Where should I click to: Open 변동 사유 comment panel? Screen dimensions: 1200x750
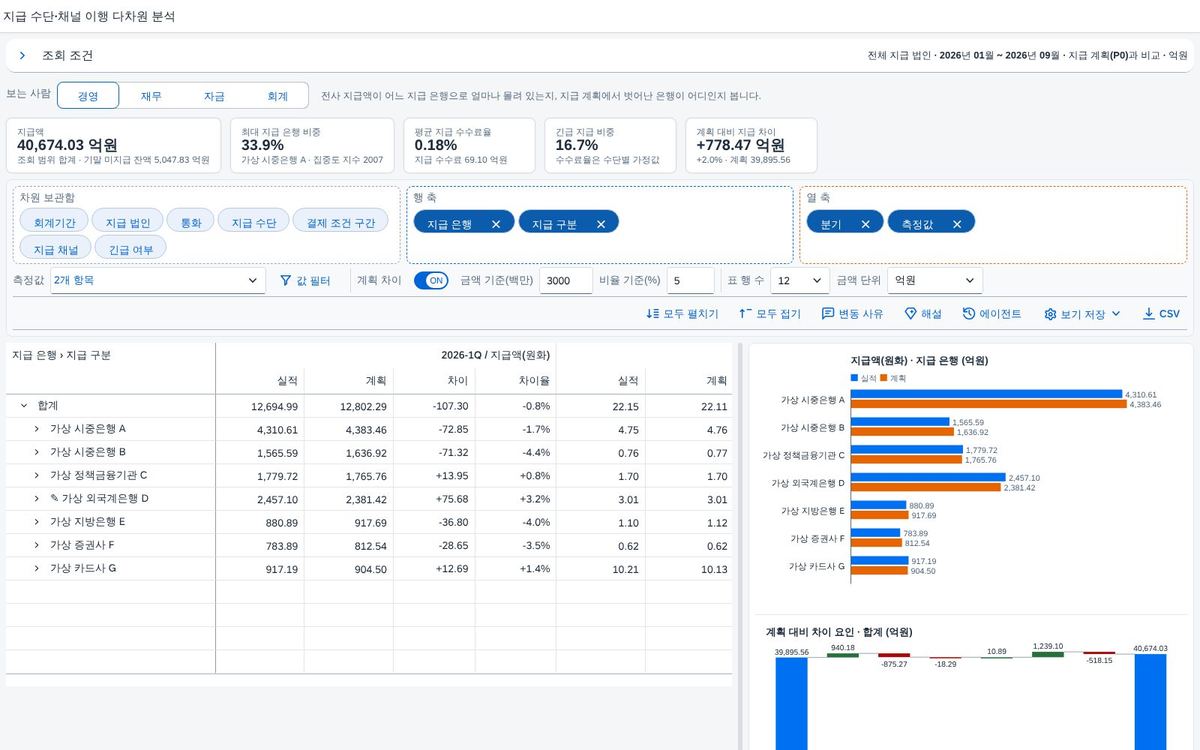pyautogui.click(x=852, y=314)
